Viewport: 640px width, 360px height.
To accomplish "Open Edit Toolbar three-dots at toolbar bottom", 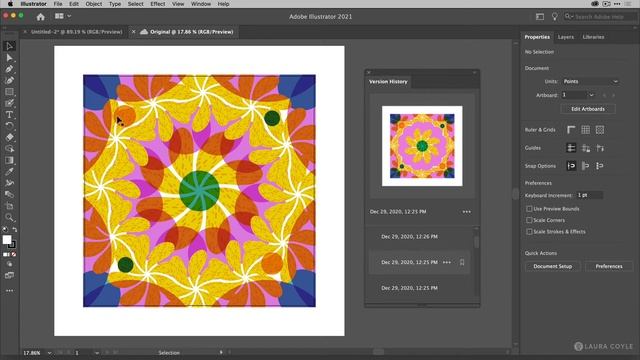I will [9, 291].
